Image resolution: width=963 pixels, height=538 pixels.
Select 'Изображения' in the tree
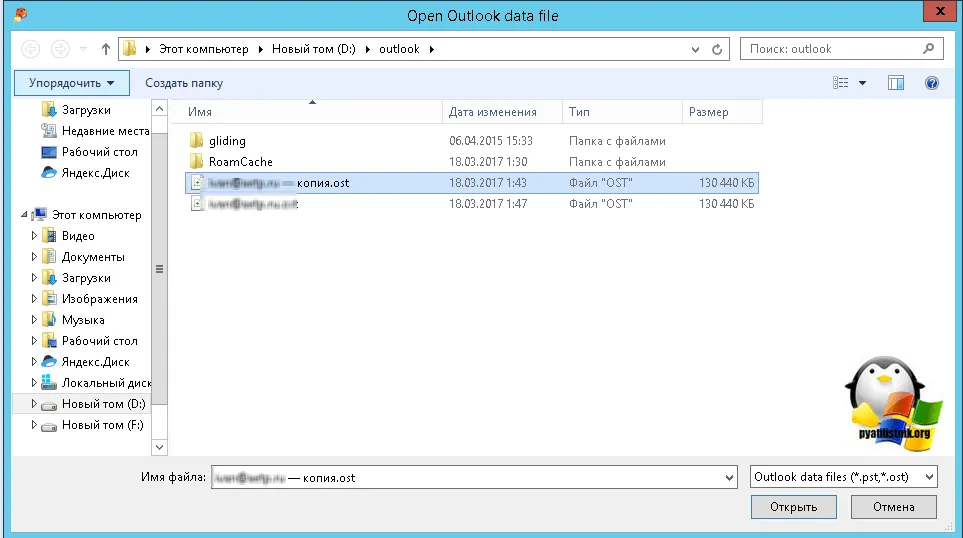coord(99,299)
